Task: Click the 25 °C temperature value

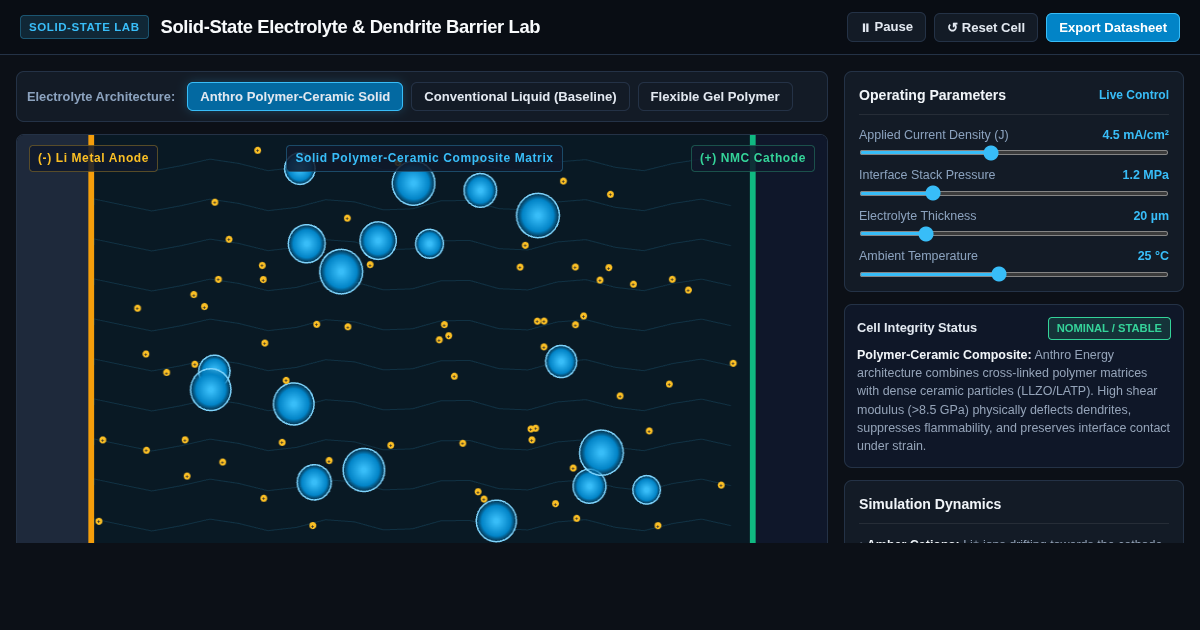Action: point(1153,256)
